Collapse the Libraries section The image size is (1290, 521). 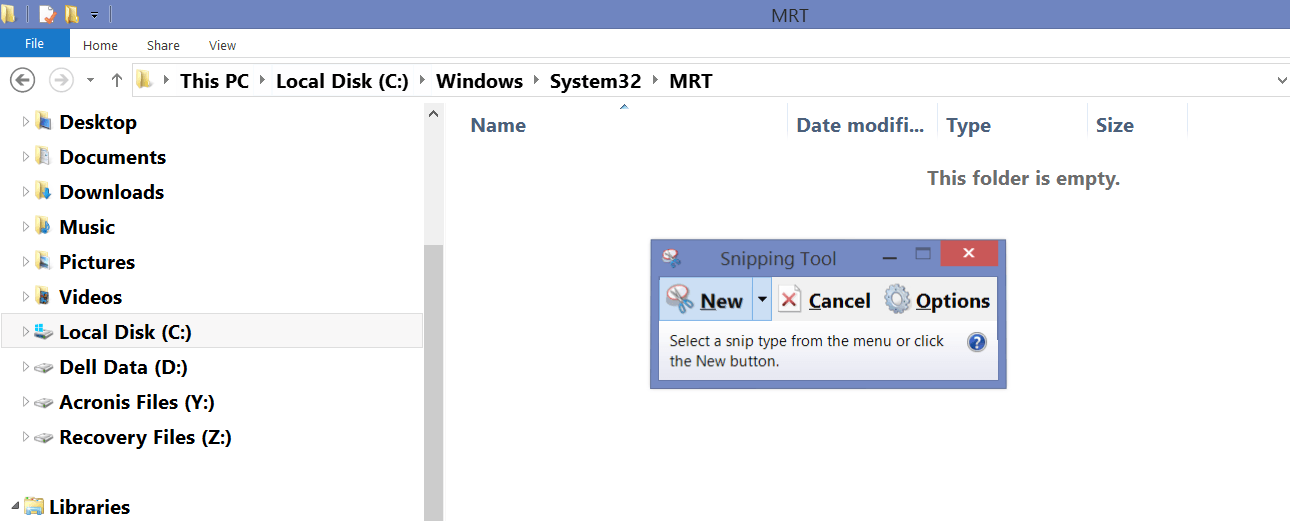point(14,506)
